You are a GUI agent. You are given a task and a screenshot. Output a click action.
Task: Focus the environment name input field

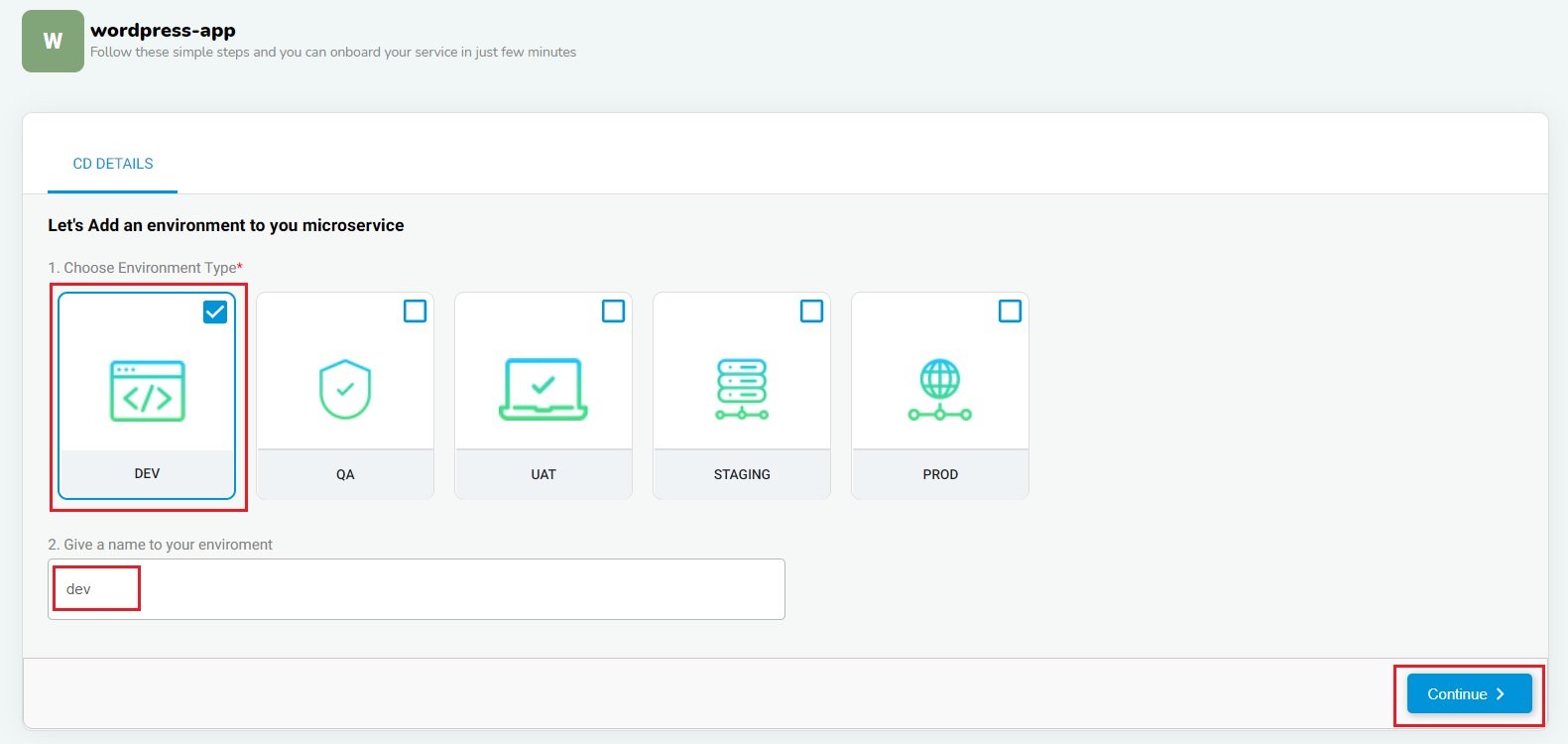point(417,589)
